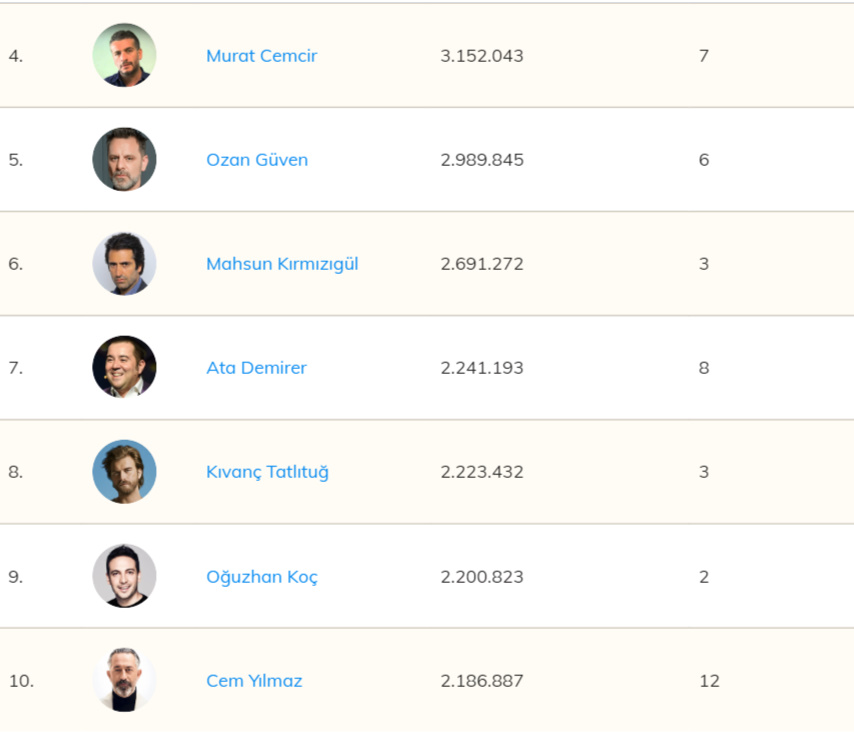Click Ata Demirer's round avatar
854x732 pixels.
tap(125, 368)
